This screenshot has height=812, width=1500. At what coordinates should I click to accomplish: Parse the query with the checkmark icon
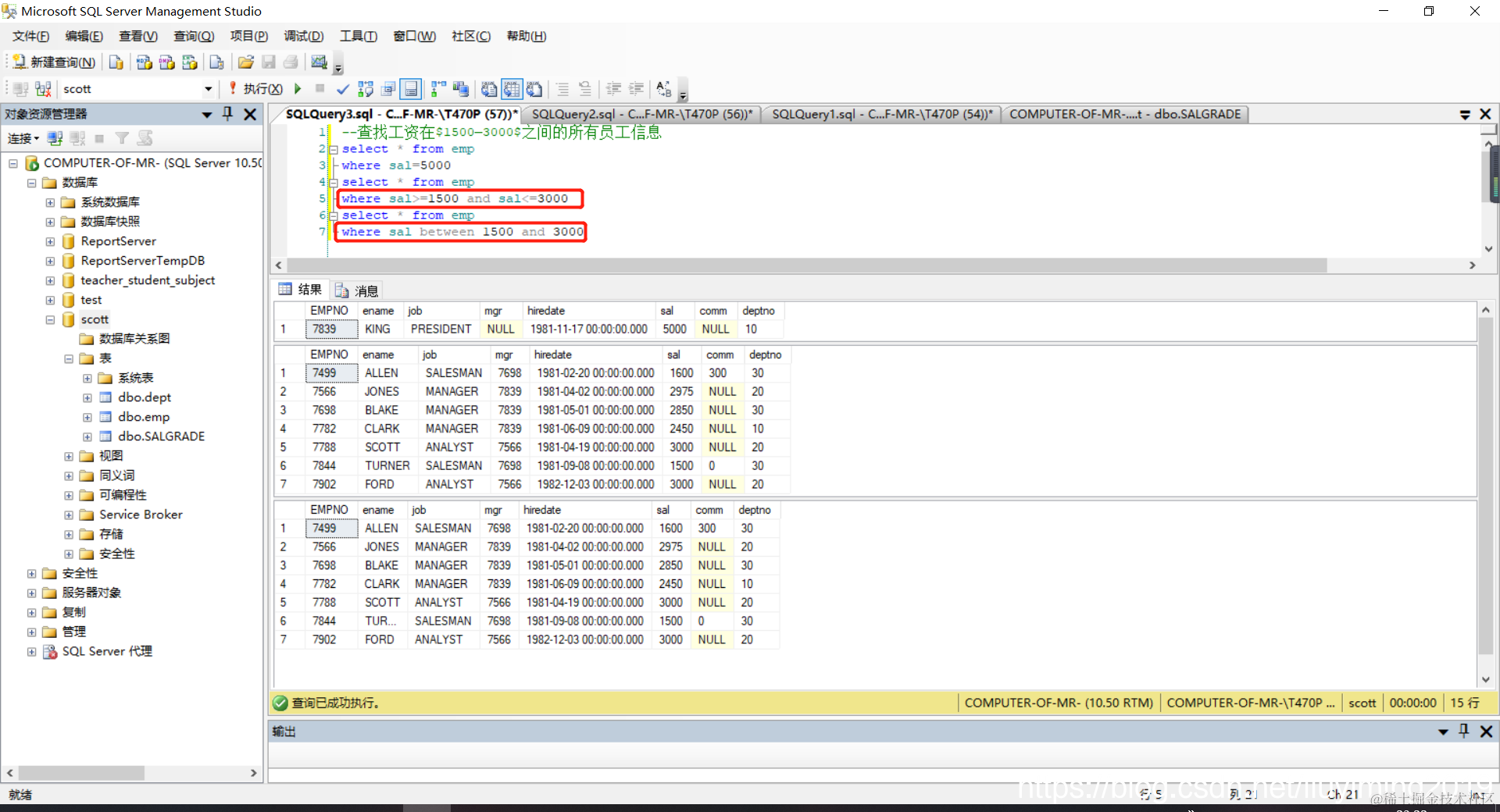click(342, 89)
